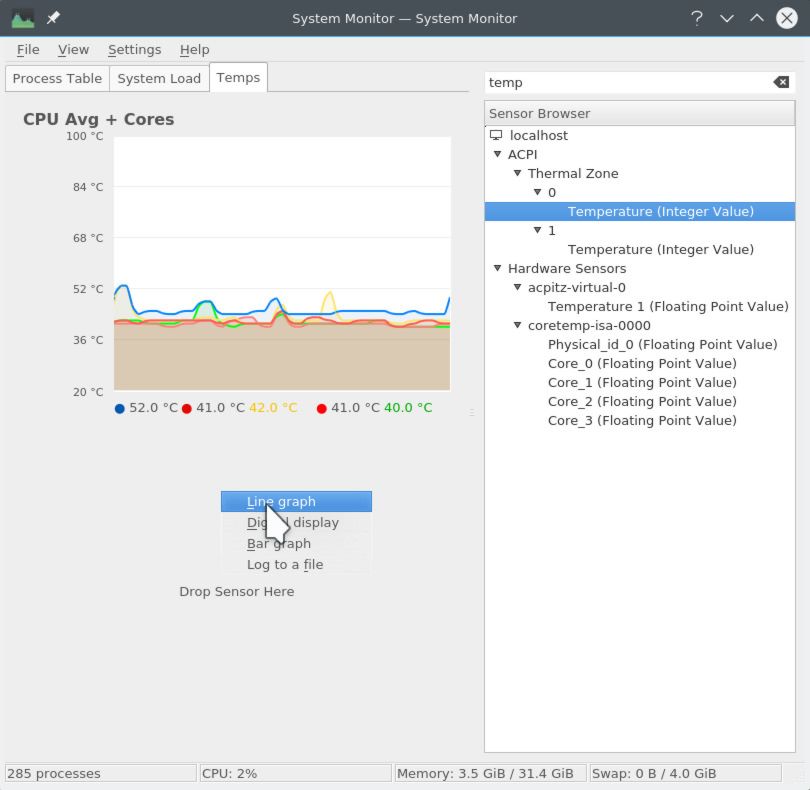The width and height of the screenshot is (810, 790).
Task: Collapse thermal zone 1 node
Action: click(537, 230)
